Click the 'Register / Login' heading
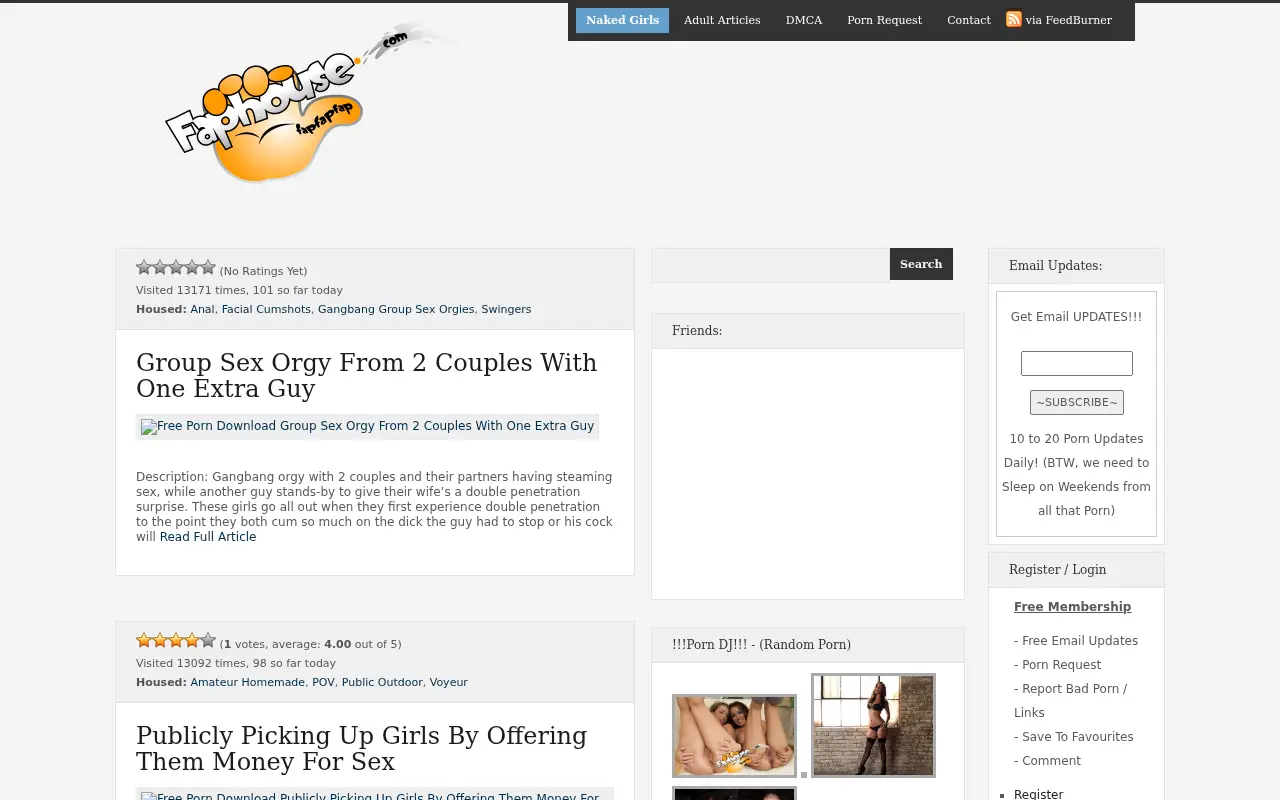Image resolution: width=1280 pixels, height=800 pixels. (x=1057, y=570)
